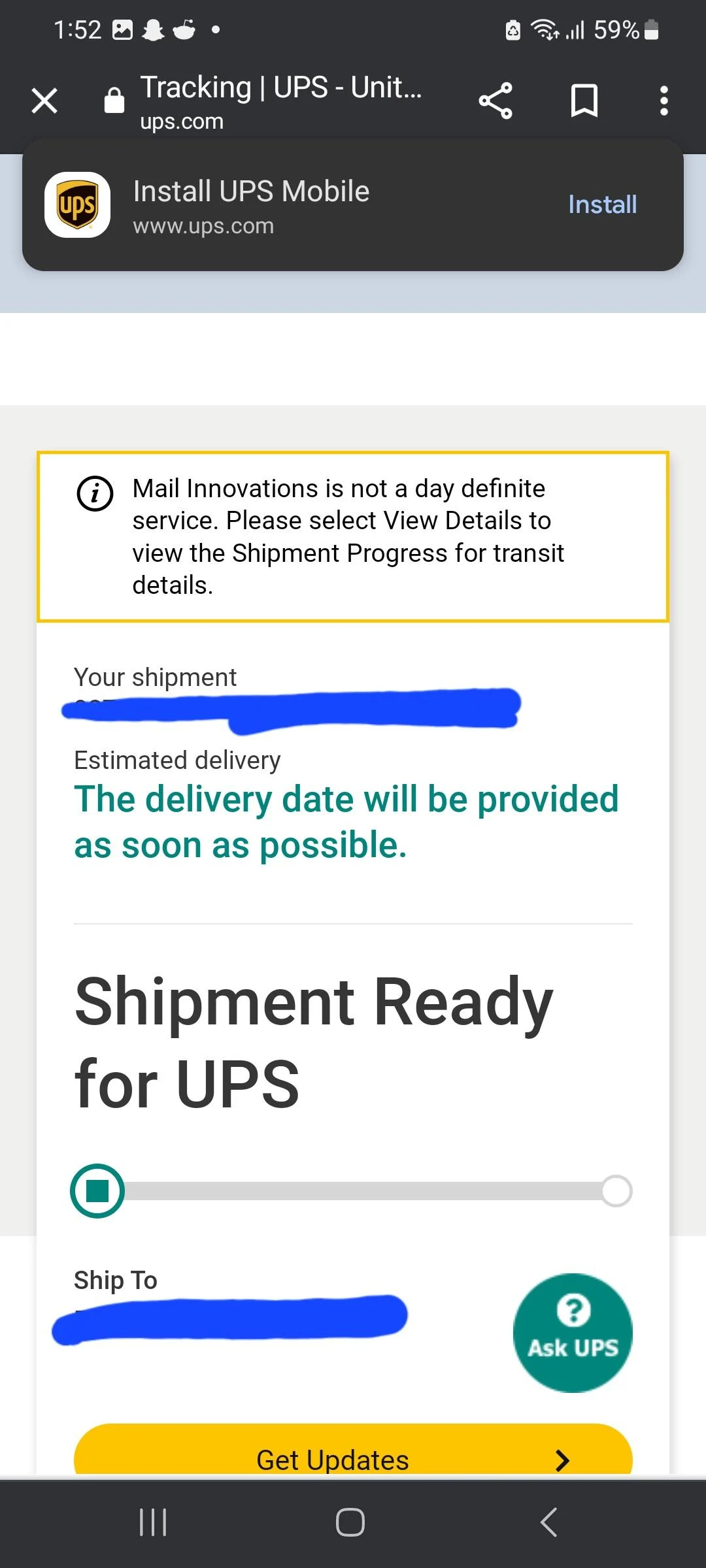This screenshot has width=706, height=1568.
Task: Tap the page title Tracking | UPS
Action: point(281,88)
